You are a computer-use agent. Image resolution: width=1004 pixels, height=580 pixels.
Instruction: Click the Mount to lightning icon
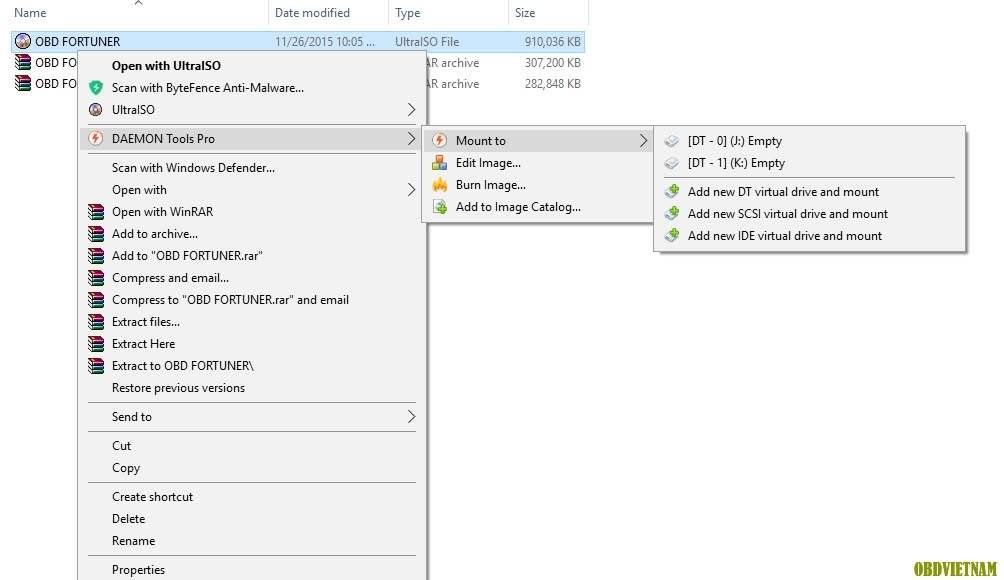[439, 140]
